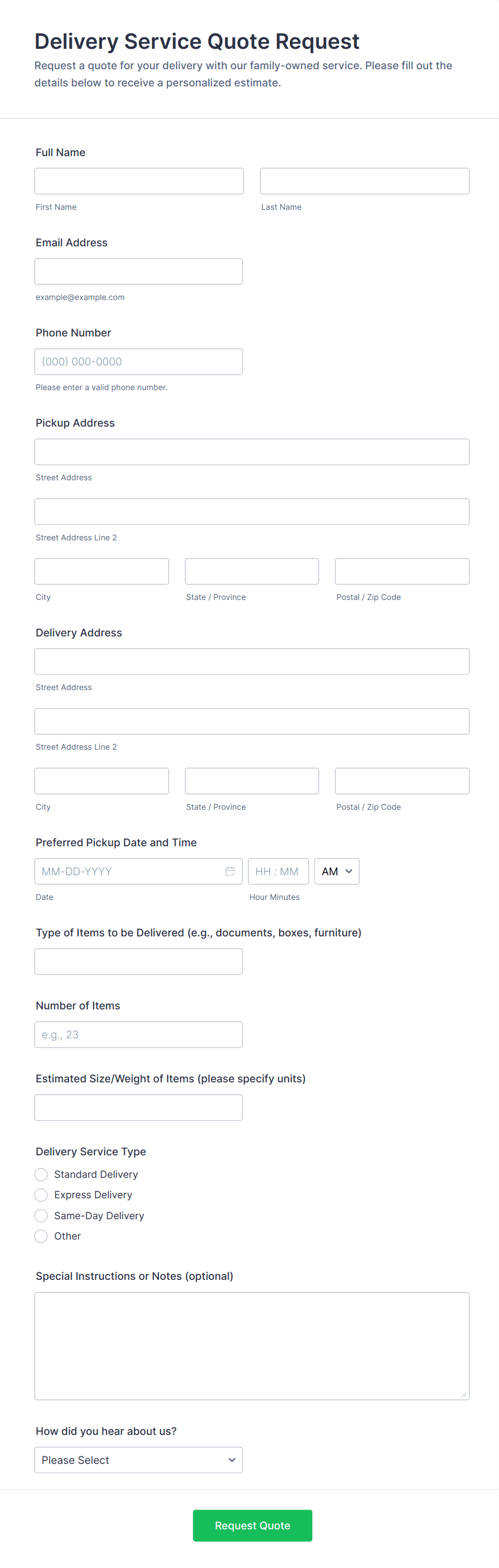Select the Other delivery service type
The height and width of the screenshot is (1568, 499).
tap(41, 1236)
